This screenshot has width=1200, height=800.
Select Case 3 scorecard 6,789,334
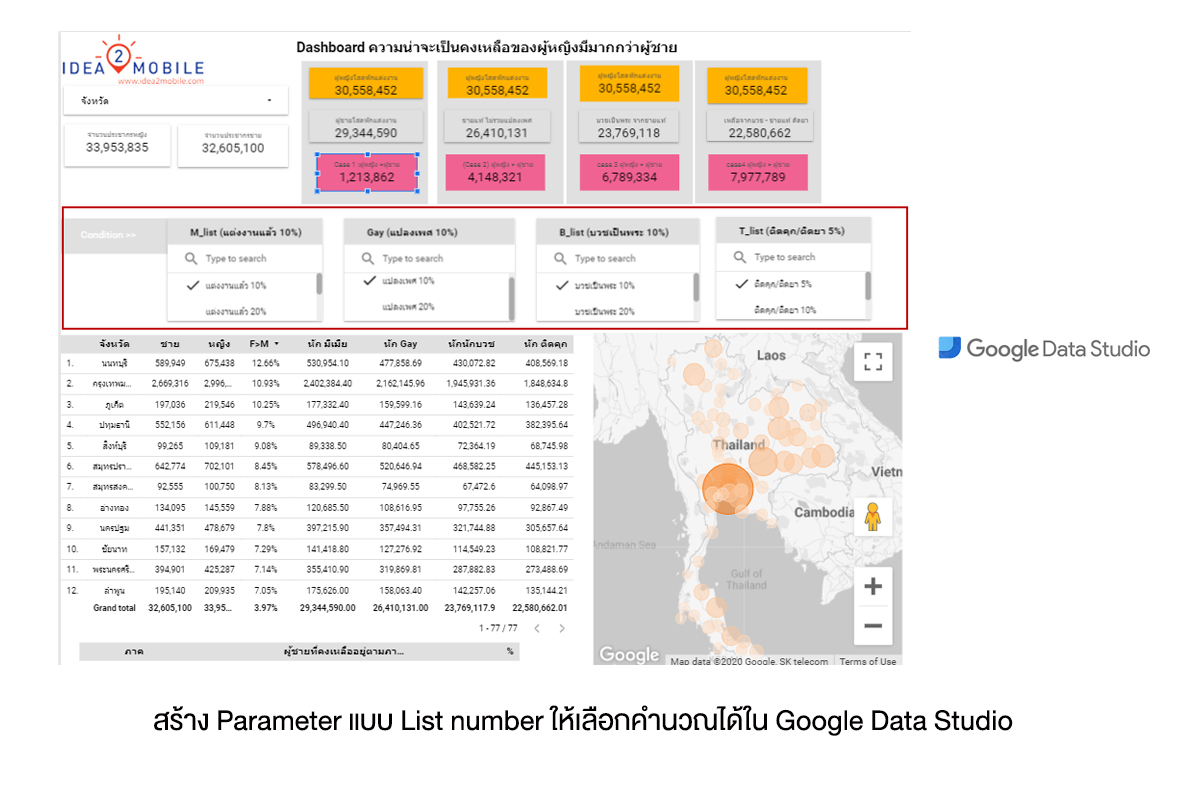tap(629, 172)
